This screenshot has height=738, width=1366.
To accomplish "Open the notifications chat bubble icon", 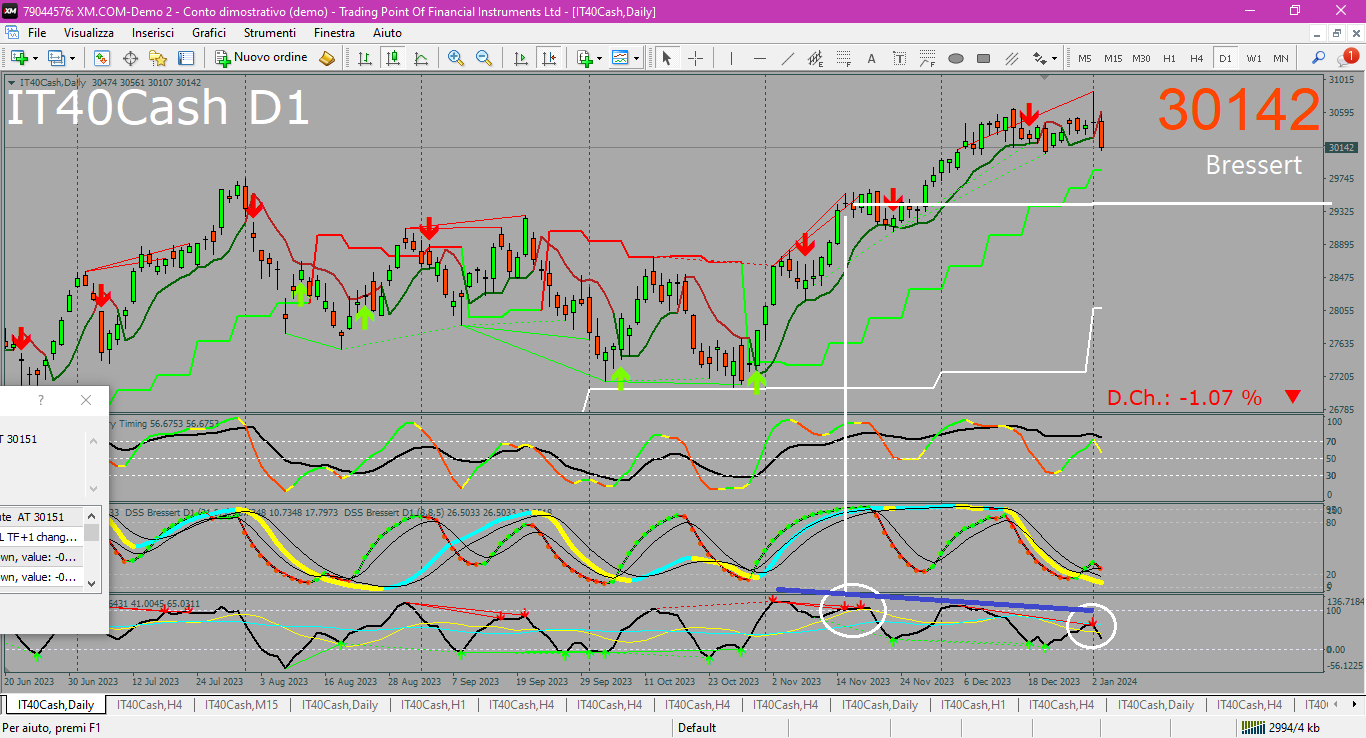I will click(1346, 58).
